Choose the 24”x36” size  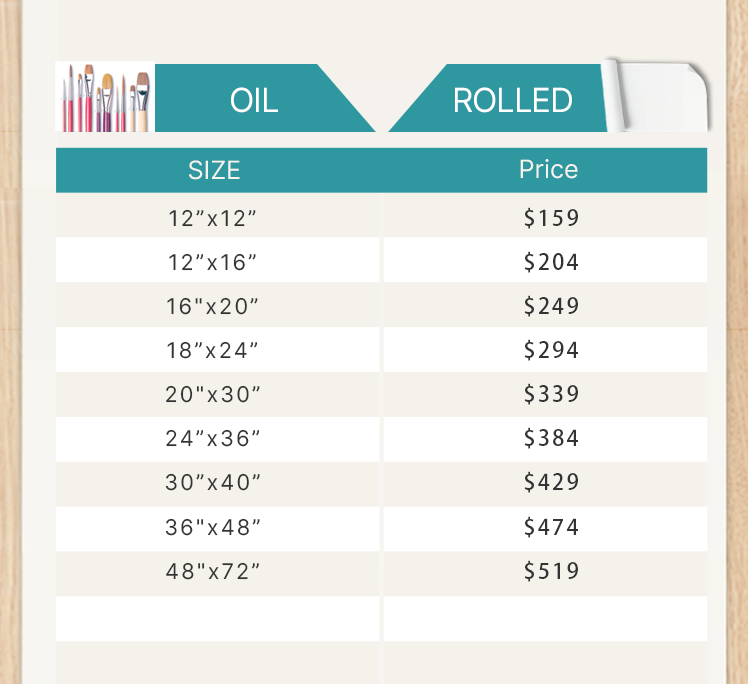pos(213,438)
